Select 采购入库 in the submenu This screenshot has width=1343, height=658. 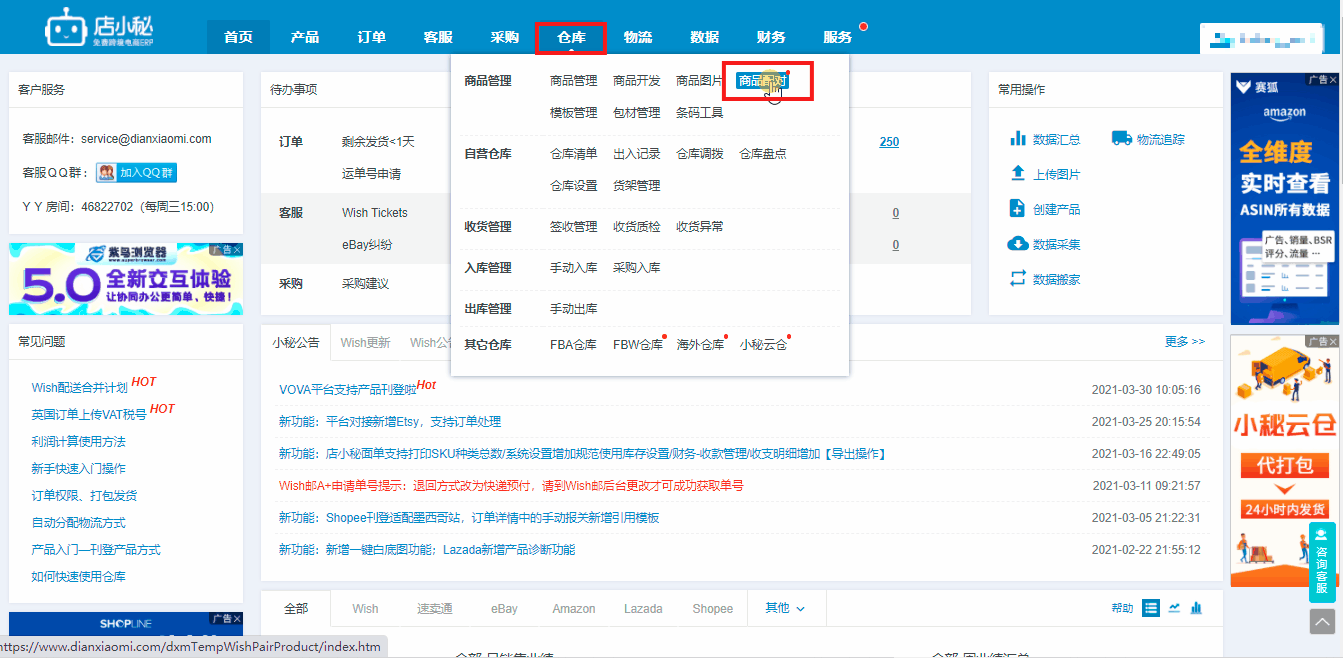[636, 268]
